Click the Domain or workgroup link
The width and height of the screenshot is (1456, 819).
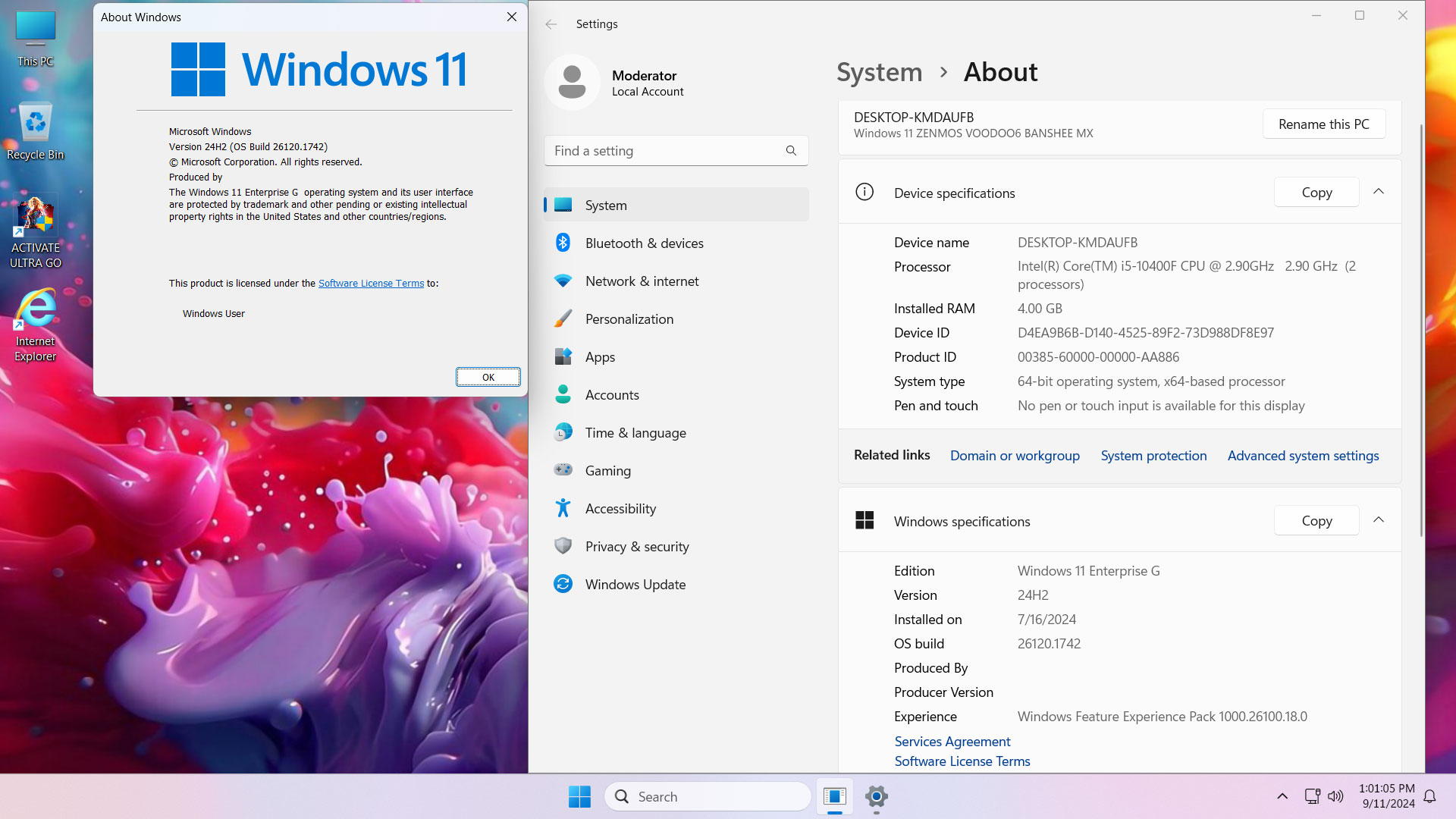[x=1015, y=455]
